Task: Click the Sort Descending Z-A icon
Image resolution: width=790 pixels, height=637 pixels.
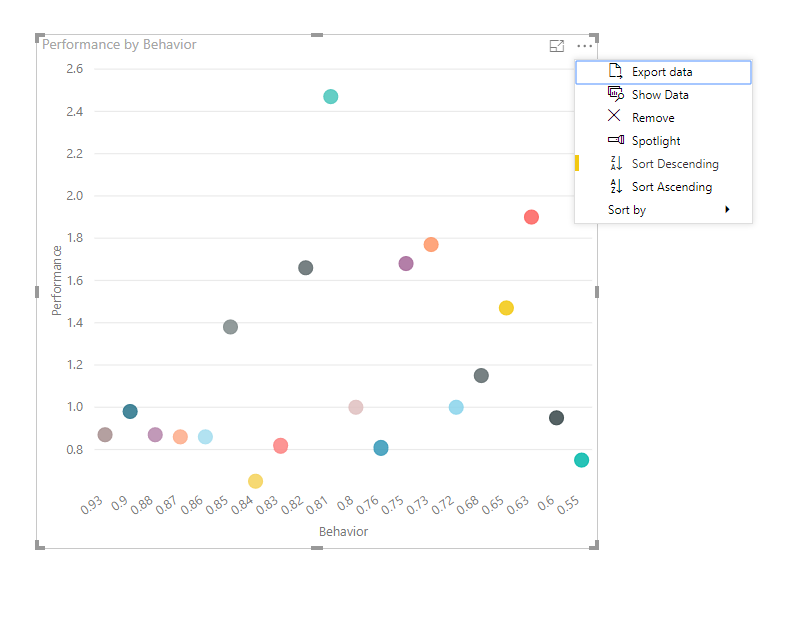Action: point(616,163)
